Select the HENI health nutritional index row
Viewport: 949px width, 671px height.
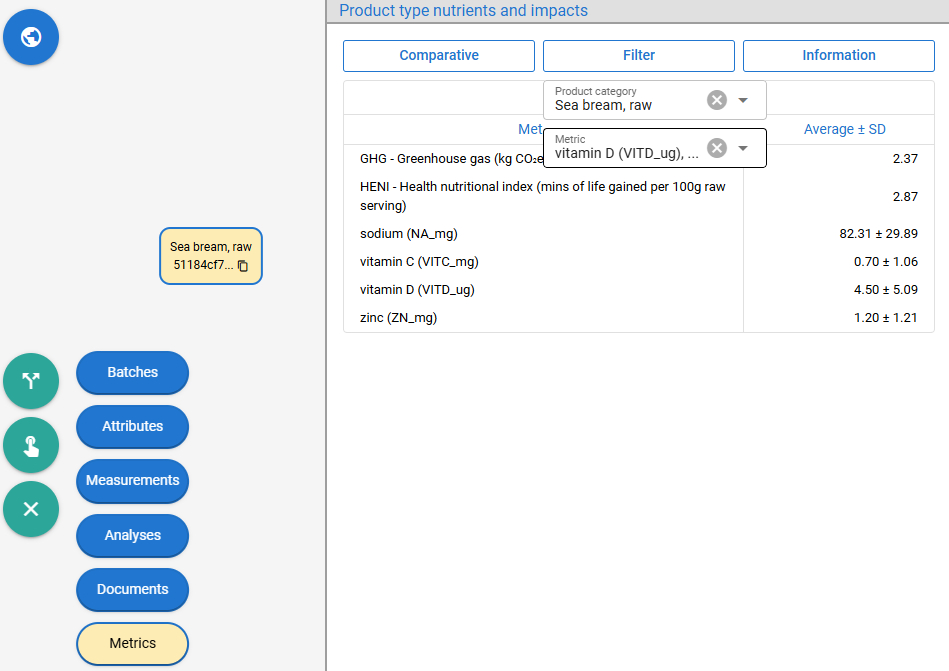click(x=639, y=197)
